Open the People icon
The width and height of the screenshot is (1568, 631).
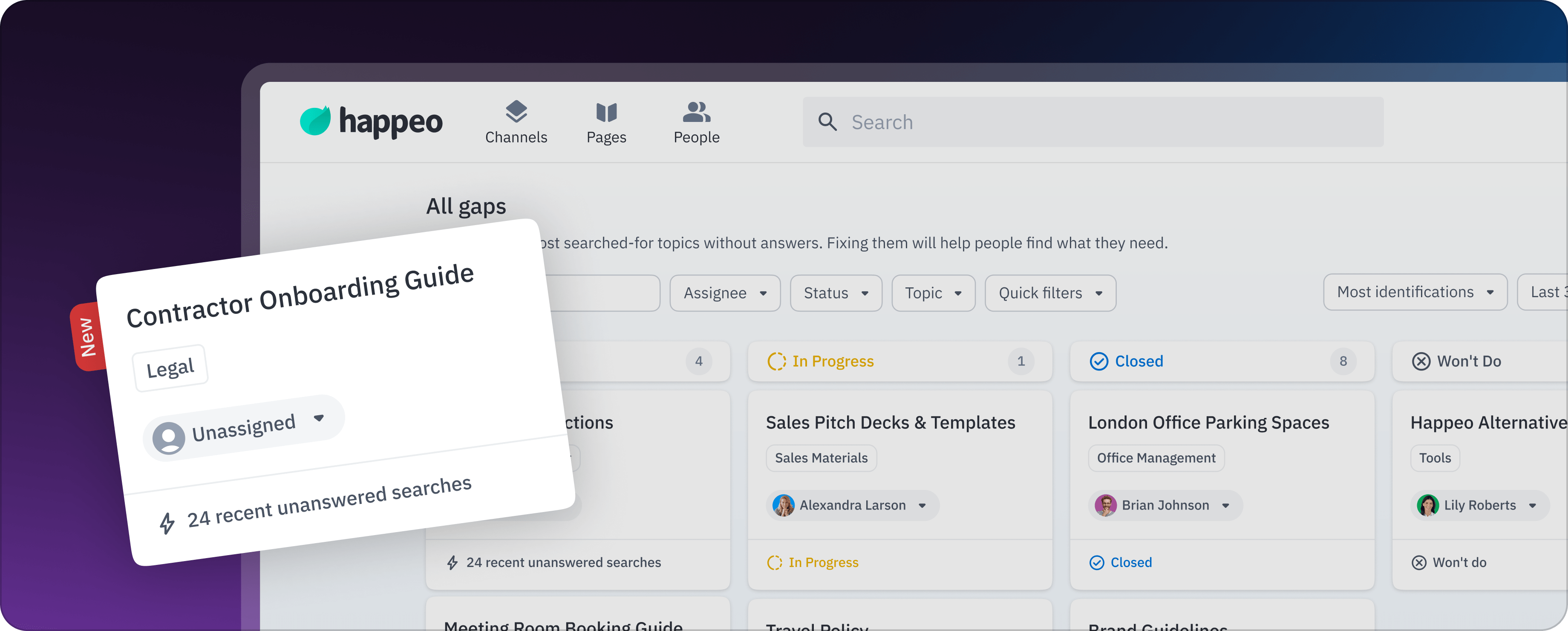[696, 112]
